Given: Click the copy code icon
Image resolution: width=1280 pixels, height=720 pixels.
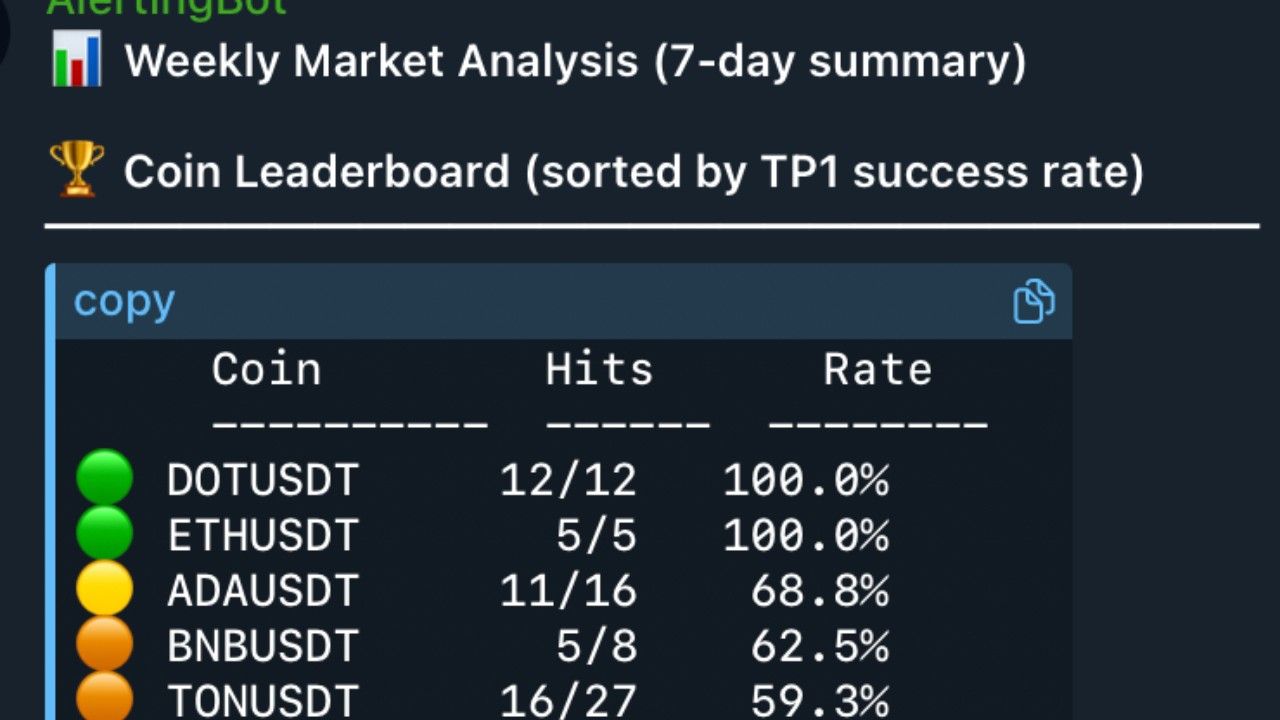Looking at the screenshot, I should click(x=1033, y=302).
